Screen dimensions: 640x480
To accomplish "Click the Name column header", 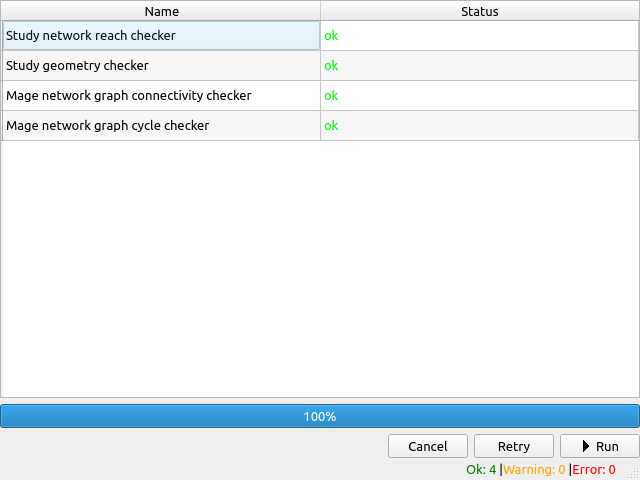I will (x=160, y=11).
